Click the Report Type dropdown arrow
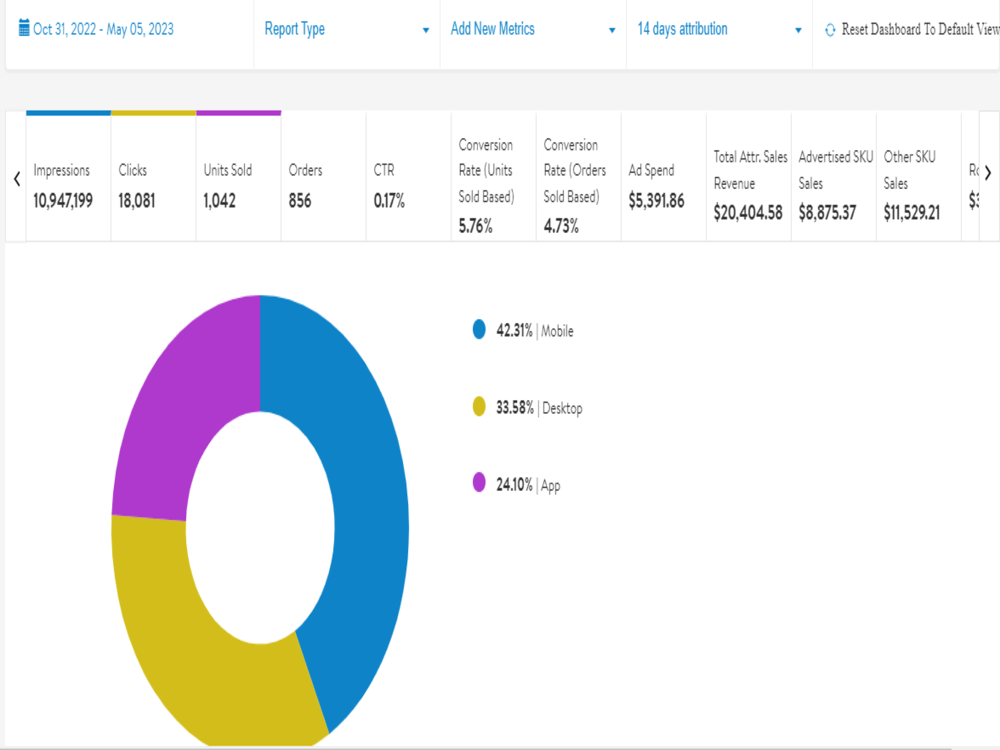 click(425, 31)
